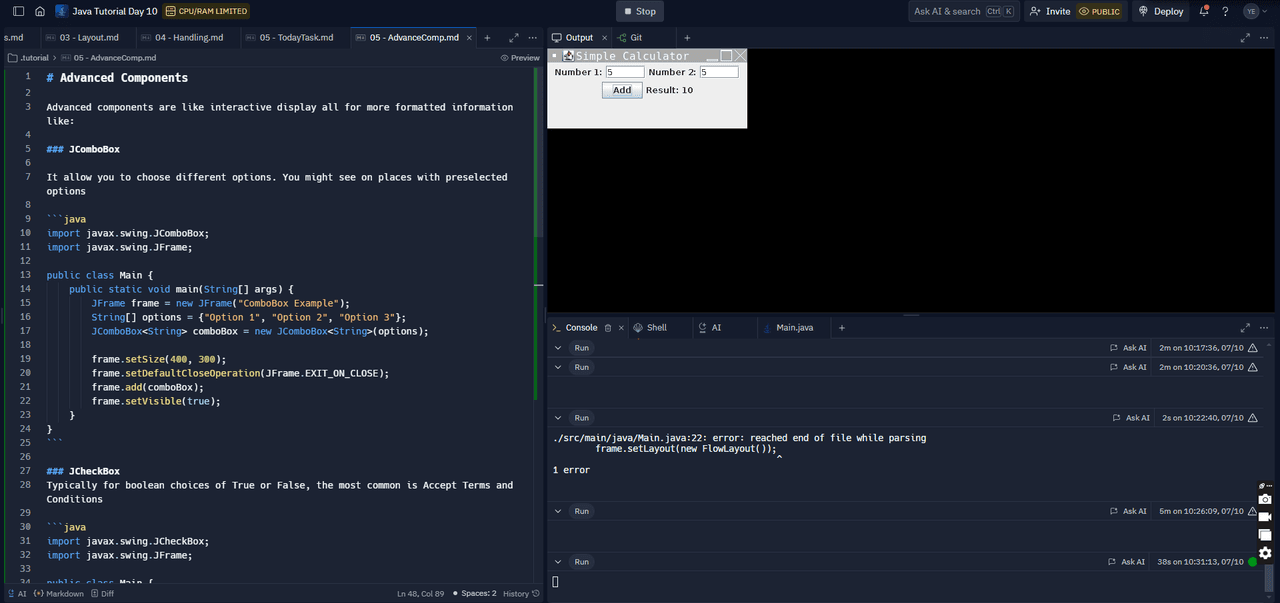The height and width of the screenshot is (603, 1280).
Task: Open the floating settings gear icon
Action: (x=1265, y=553)
